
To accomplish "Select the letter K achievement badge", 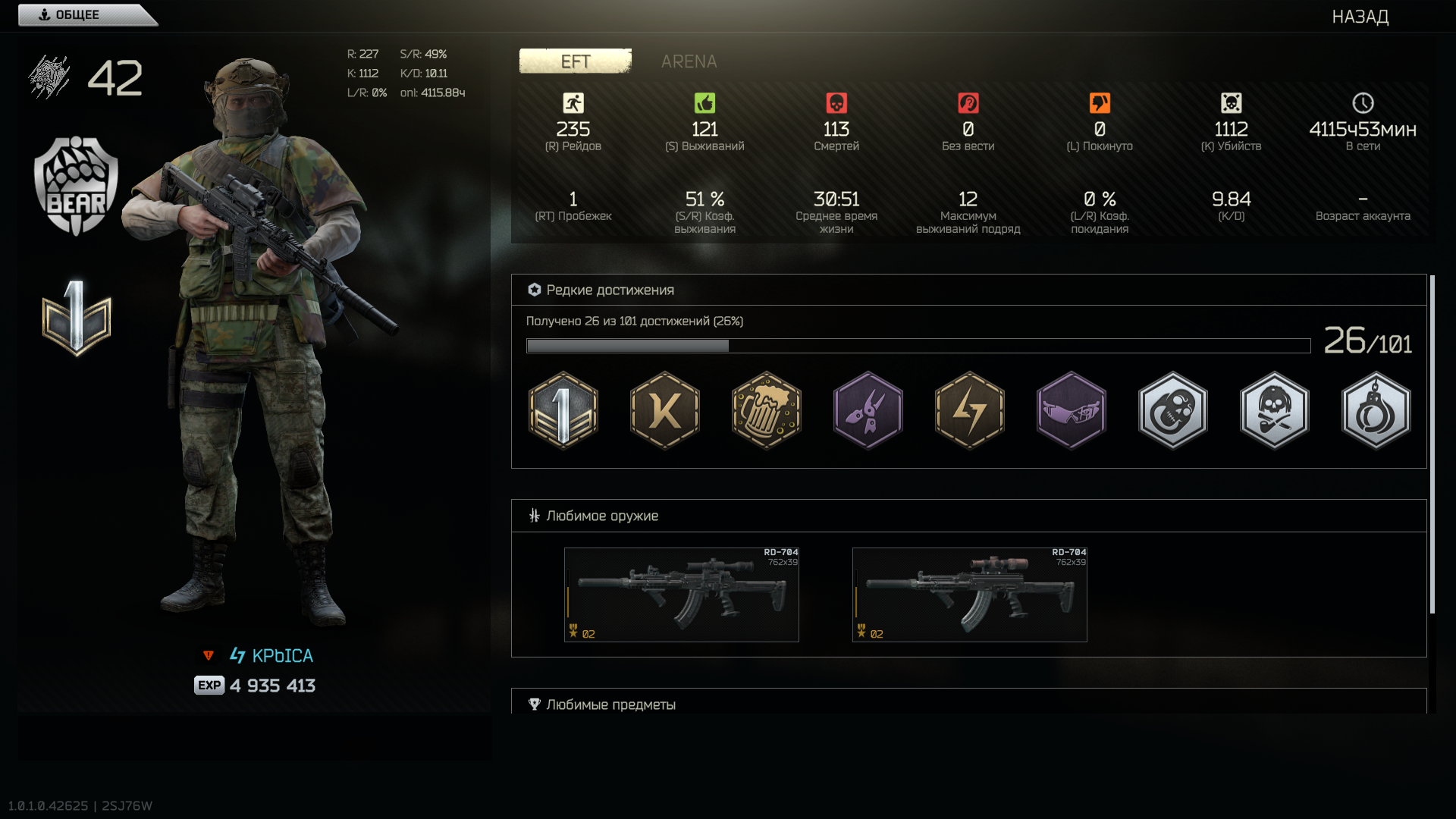I will click(x=664, y=410).
